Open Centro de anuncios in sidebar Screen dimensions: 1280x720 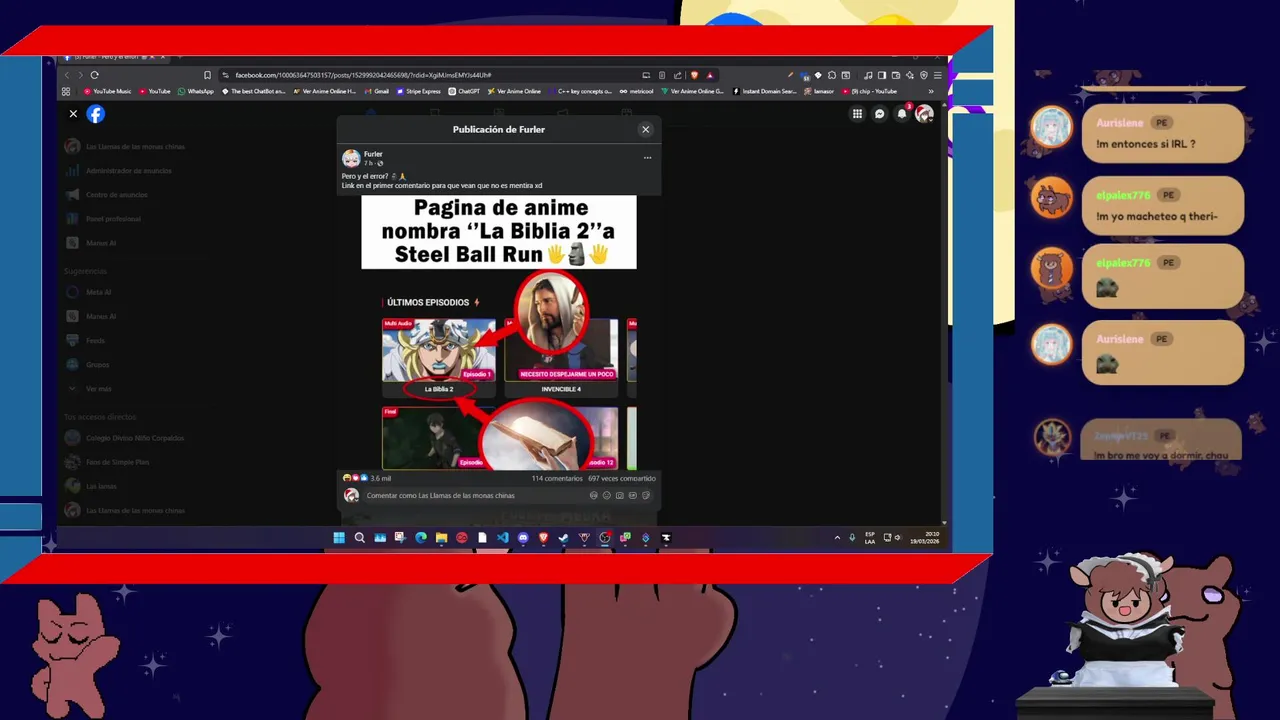(x=106, y=195)
